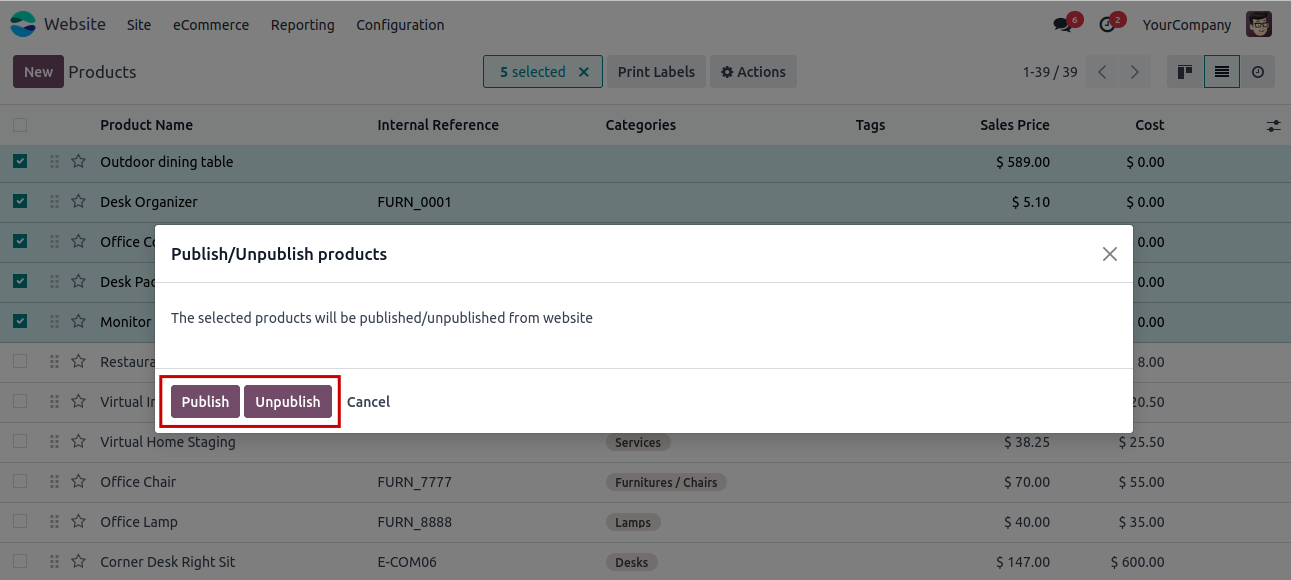This screenshot has height=580, width=1291.
Task: Toggle the select-all header checkbox
Action: tap(20, 125)
